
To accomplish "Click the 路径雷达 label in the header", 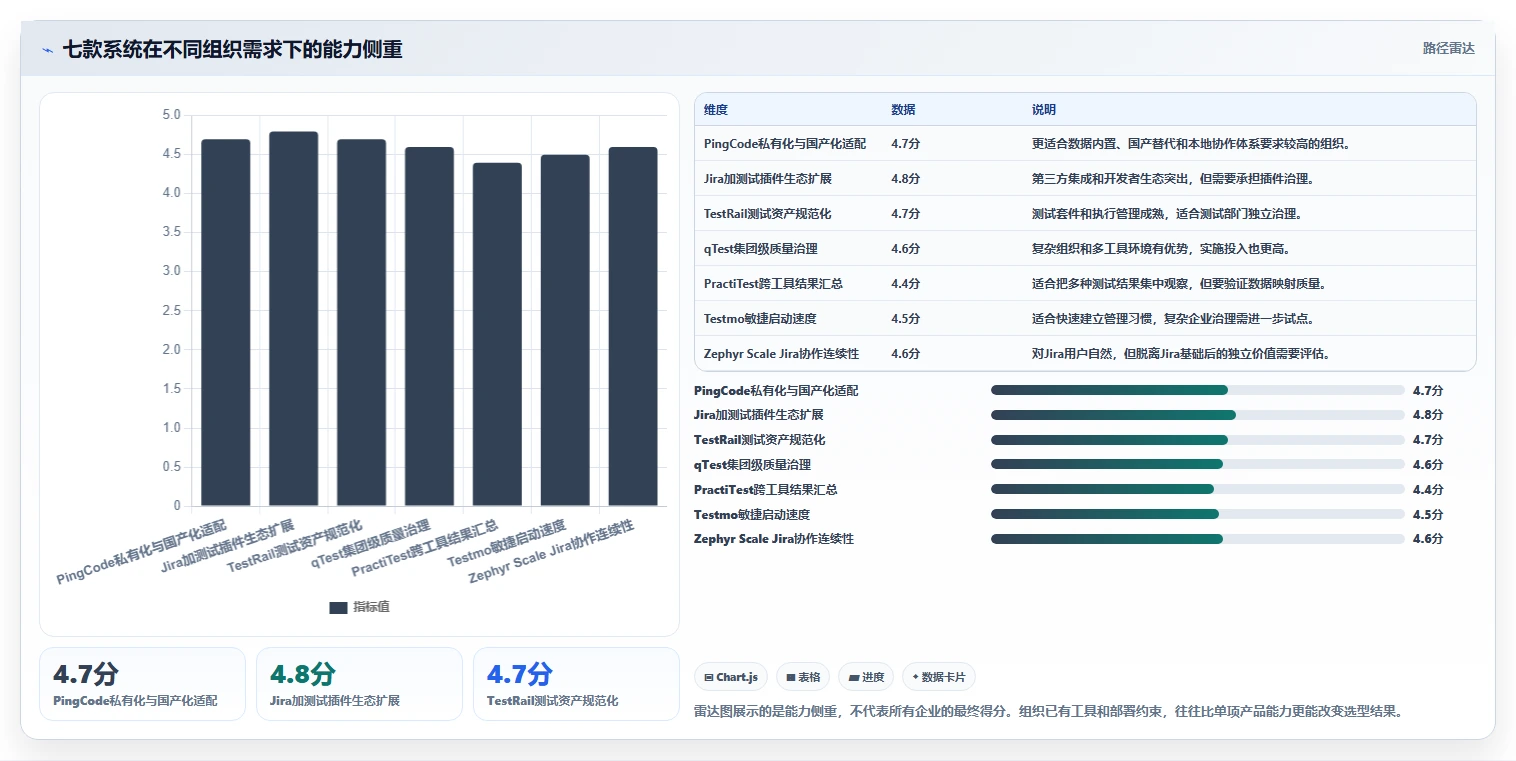I will point(1449,48).
